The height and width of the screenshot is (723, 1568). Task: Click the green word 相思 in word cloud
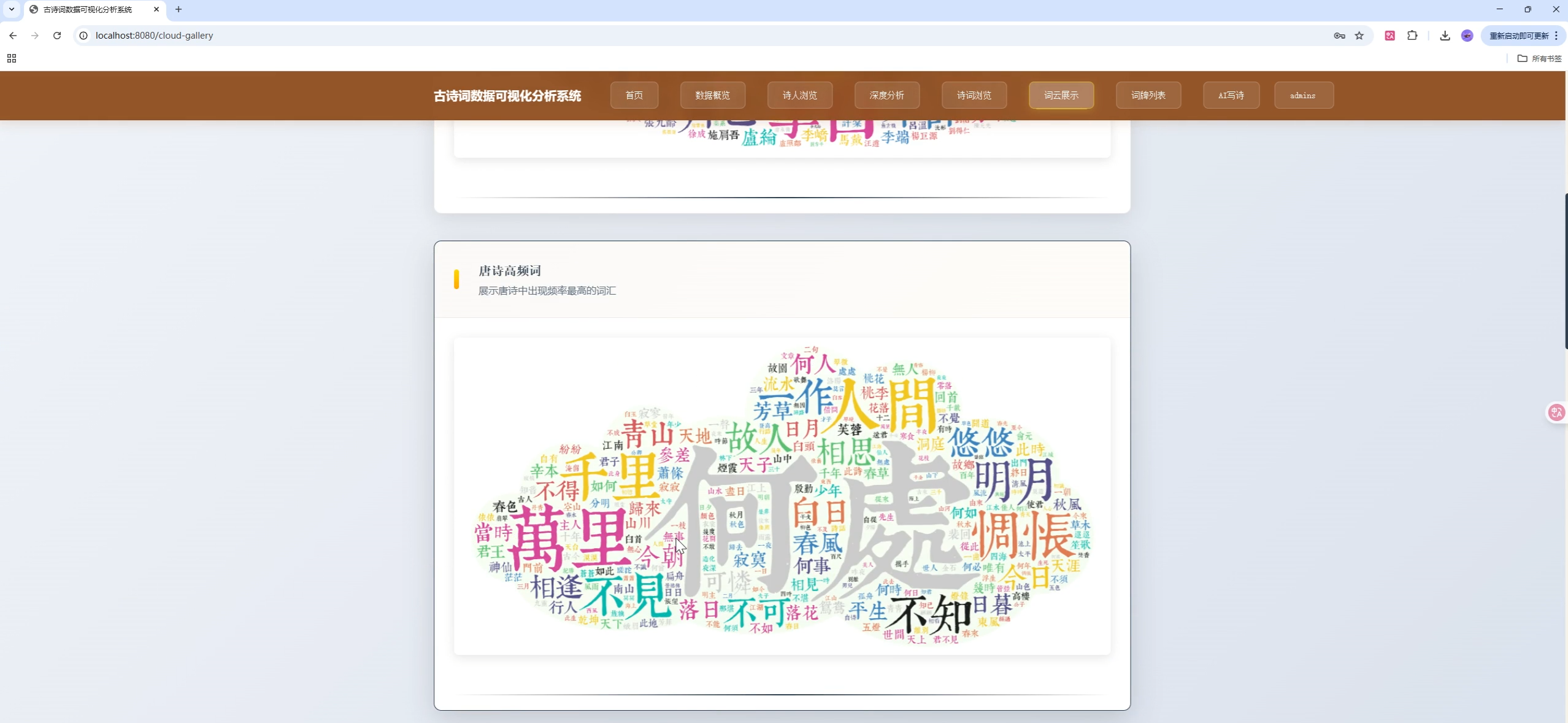coord(845,452)
